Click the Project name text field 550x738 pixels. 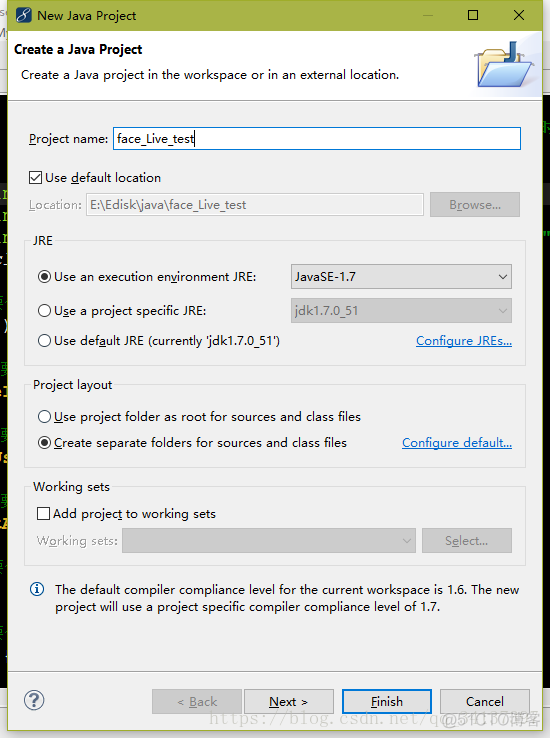tap(317, 138)
